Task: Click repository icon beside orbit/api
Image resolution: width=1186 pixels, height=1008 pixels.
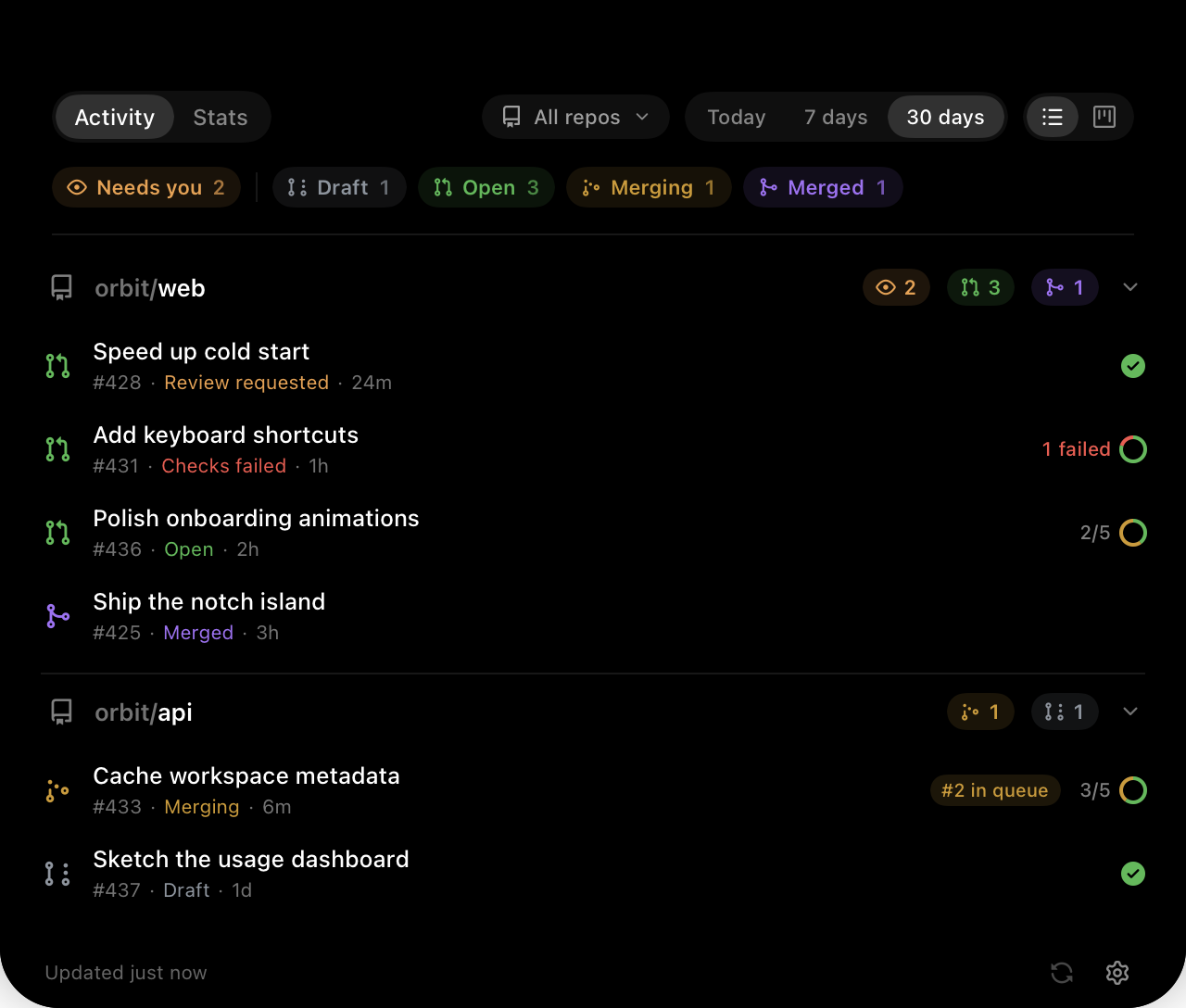Action: [x=61, y=712]
